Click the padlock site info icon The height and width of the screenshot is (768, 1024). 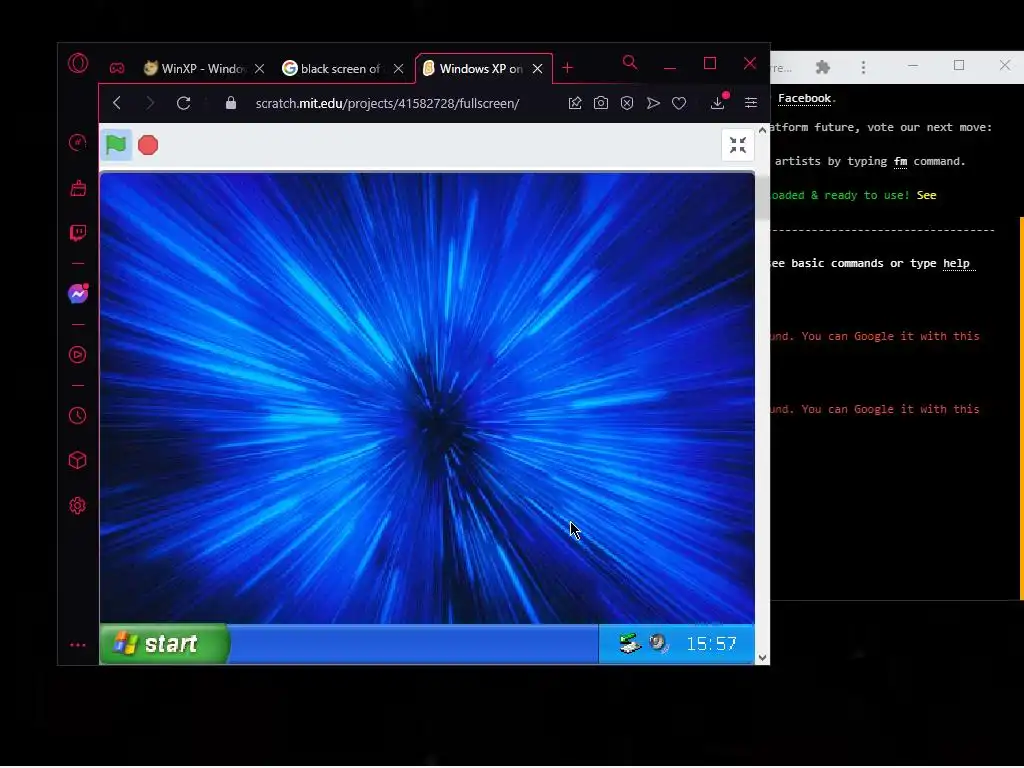click(231, 103)
